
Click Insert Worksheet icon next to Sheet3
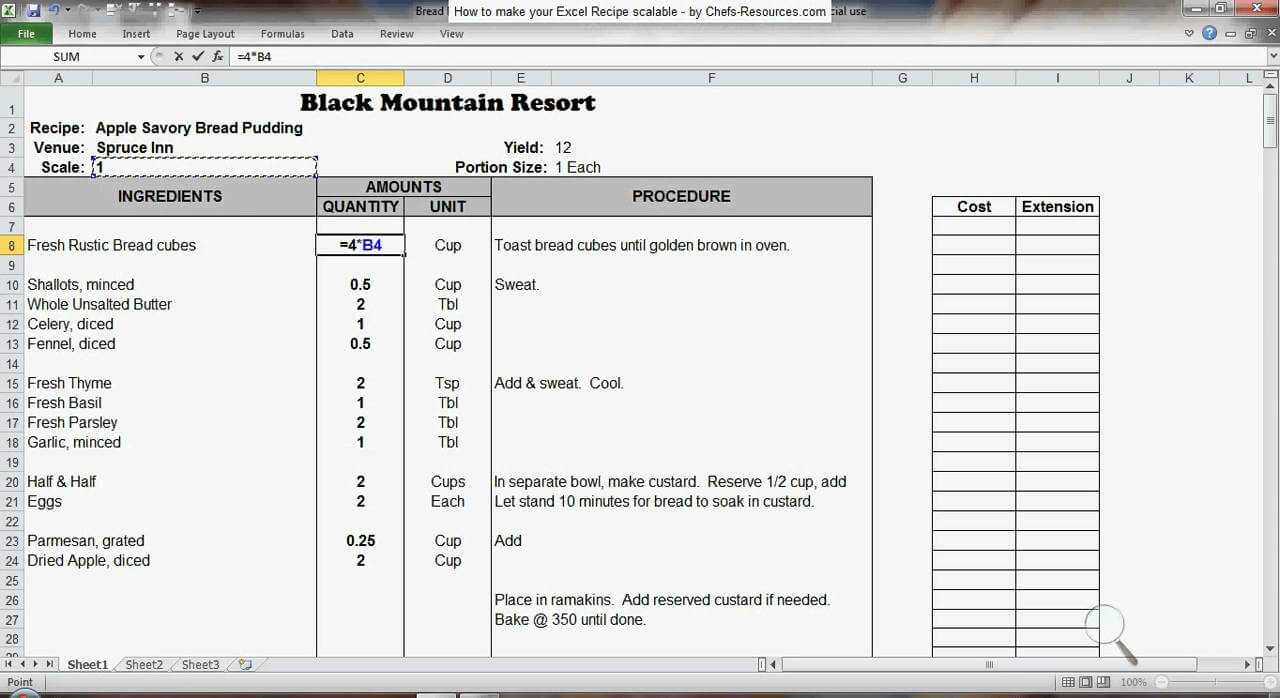click(x=245, y=665)
